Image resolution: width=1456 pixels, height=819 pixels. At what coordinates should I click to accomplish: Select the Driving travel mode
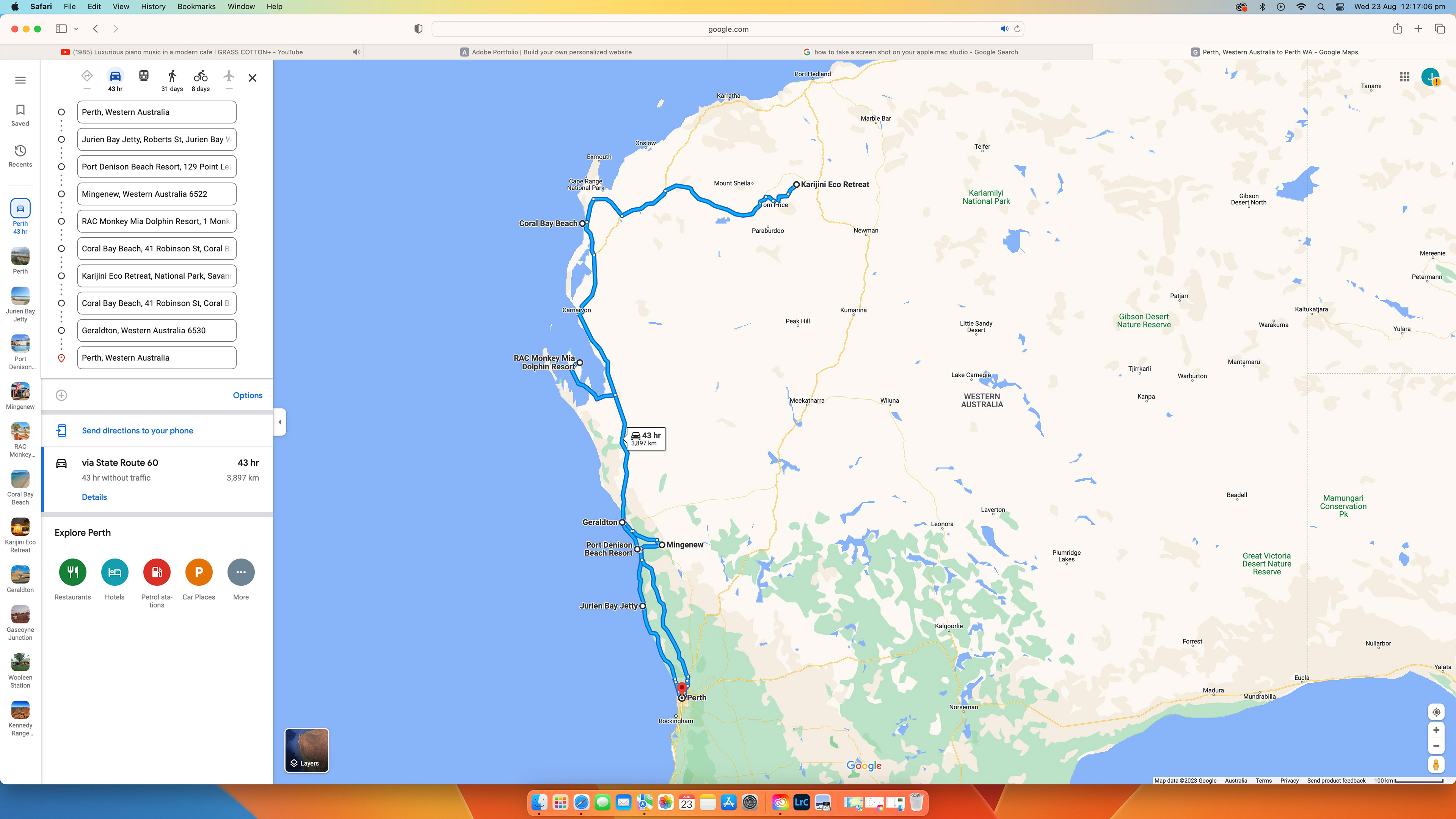(x=115, y=80)
